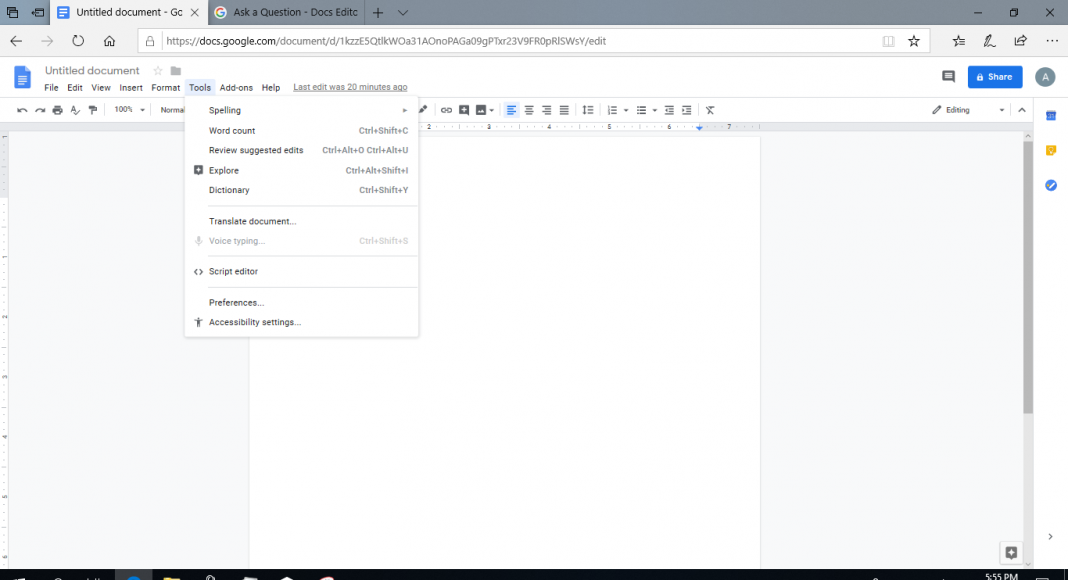The image size is (1068, 580).
Task: Click the highlight color pen icon
Action: coord(423,110)
